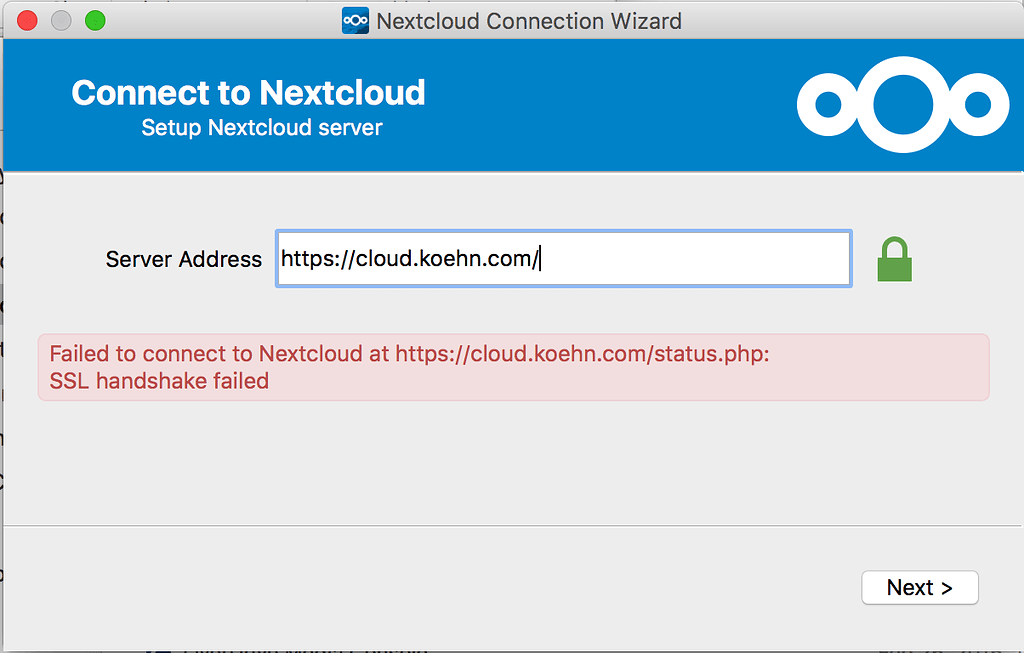Click the small Nextcloud icon in title bar
Screen dimensions: 1024x653
[355, 20]
